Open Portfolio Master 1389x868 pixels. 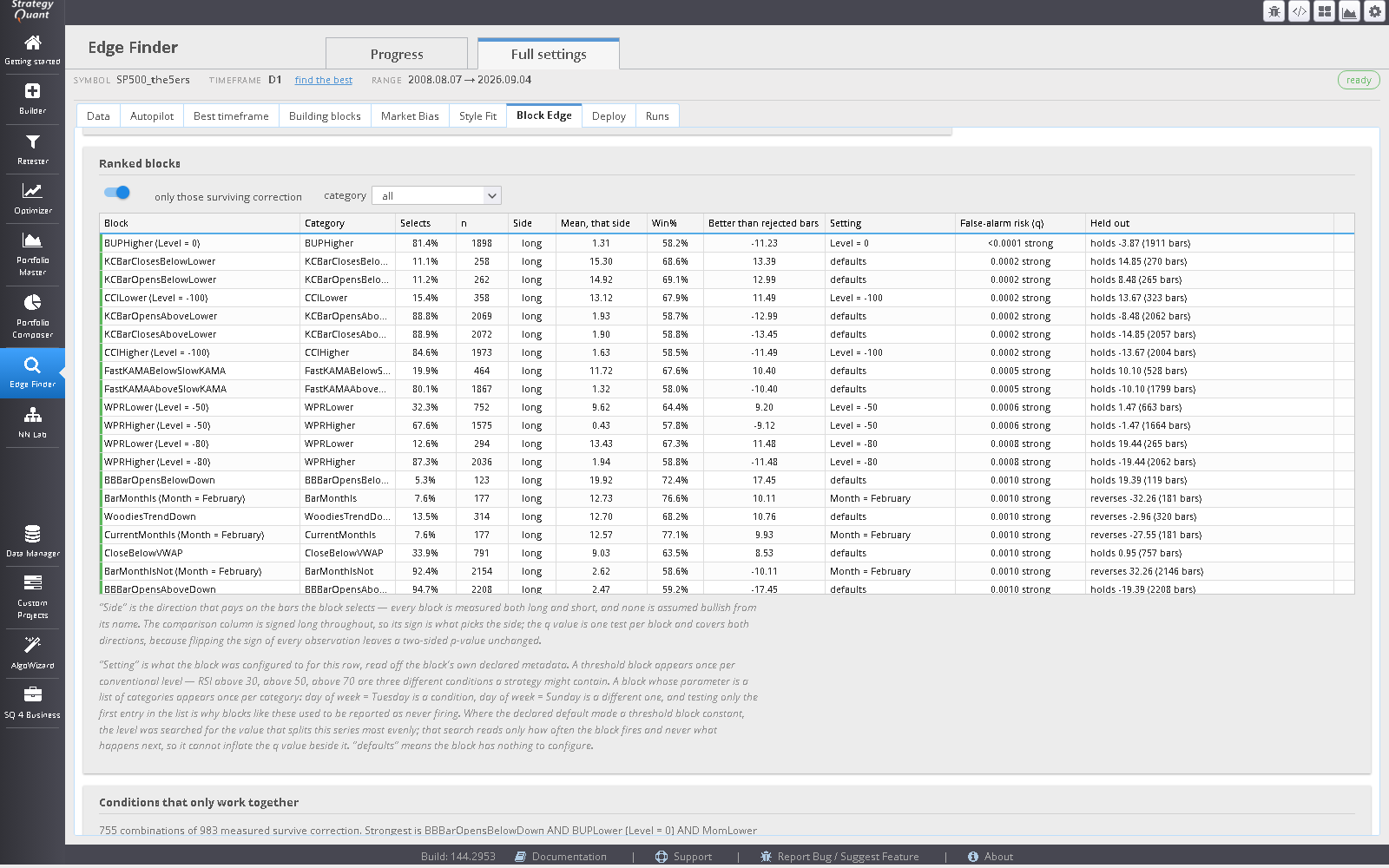click(x=32, y=254)
